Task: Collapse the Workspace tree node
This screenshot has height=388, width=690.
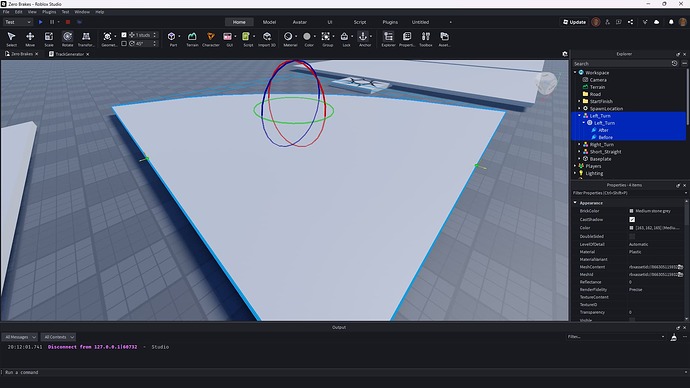Action: coord(575,73)
